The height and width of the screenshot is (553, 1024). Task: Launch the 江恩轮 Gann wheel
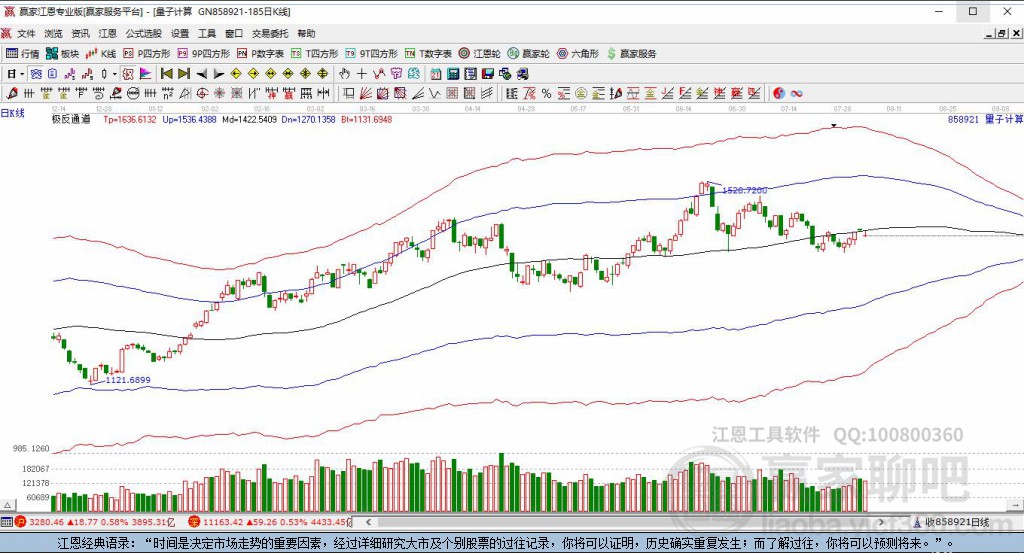(480, 54)
